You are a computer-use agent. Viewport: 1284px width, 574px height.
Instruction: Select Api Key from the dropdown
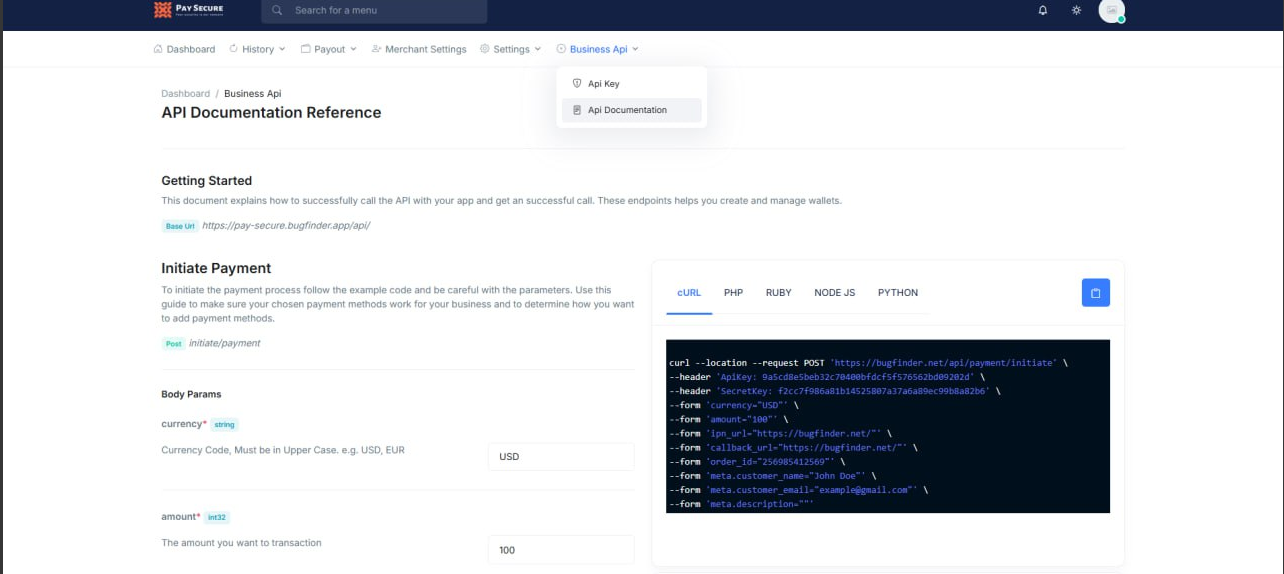tap(632, 84)
